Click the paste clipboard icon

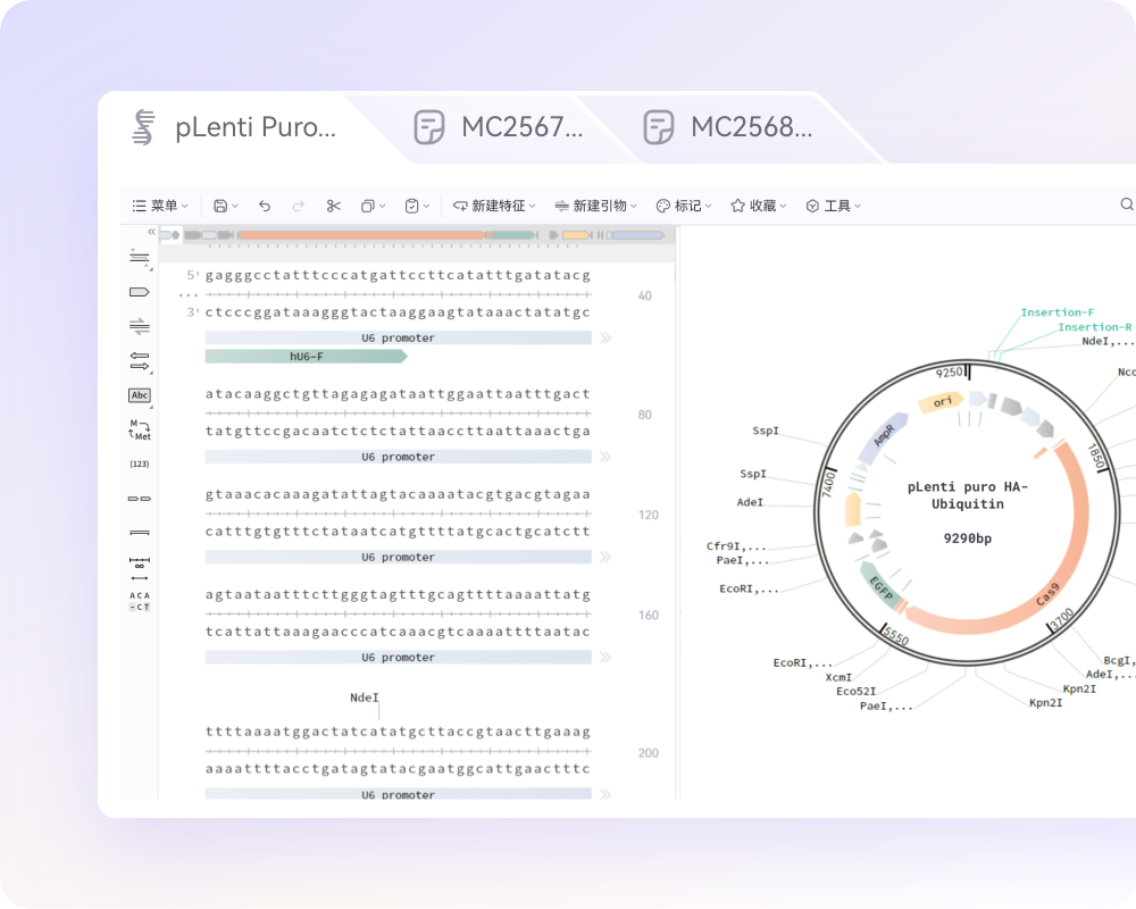point(412,206)
